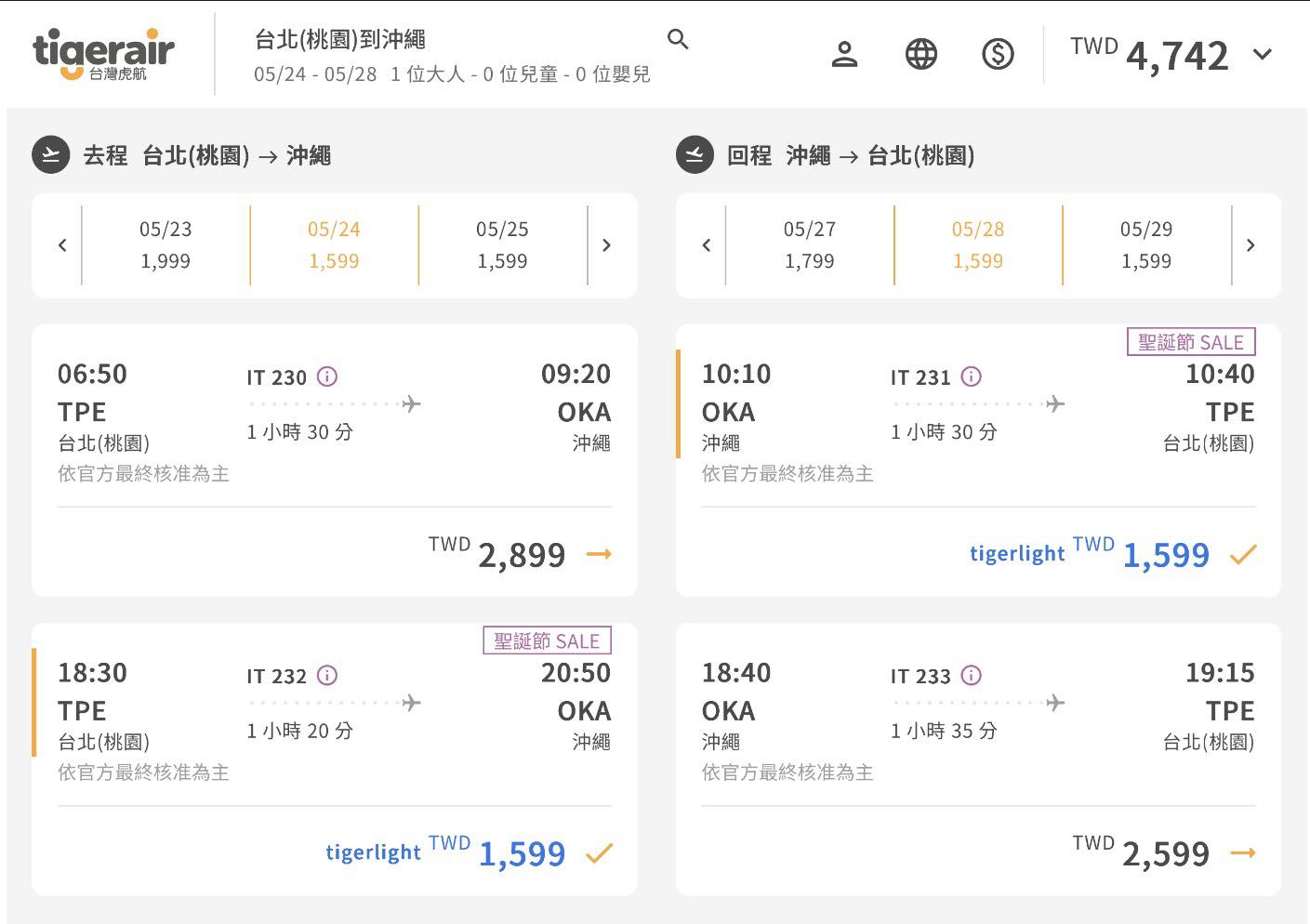Show info for flight IT 230
1310x924 pixels.
[x=327, y=376]
